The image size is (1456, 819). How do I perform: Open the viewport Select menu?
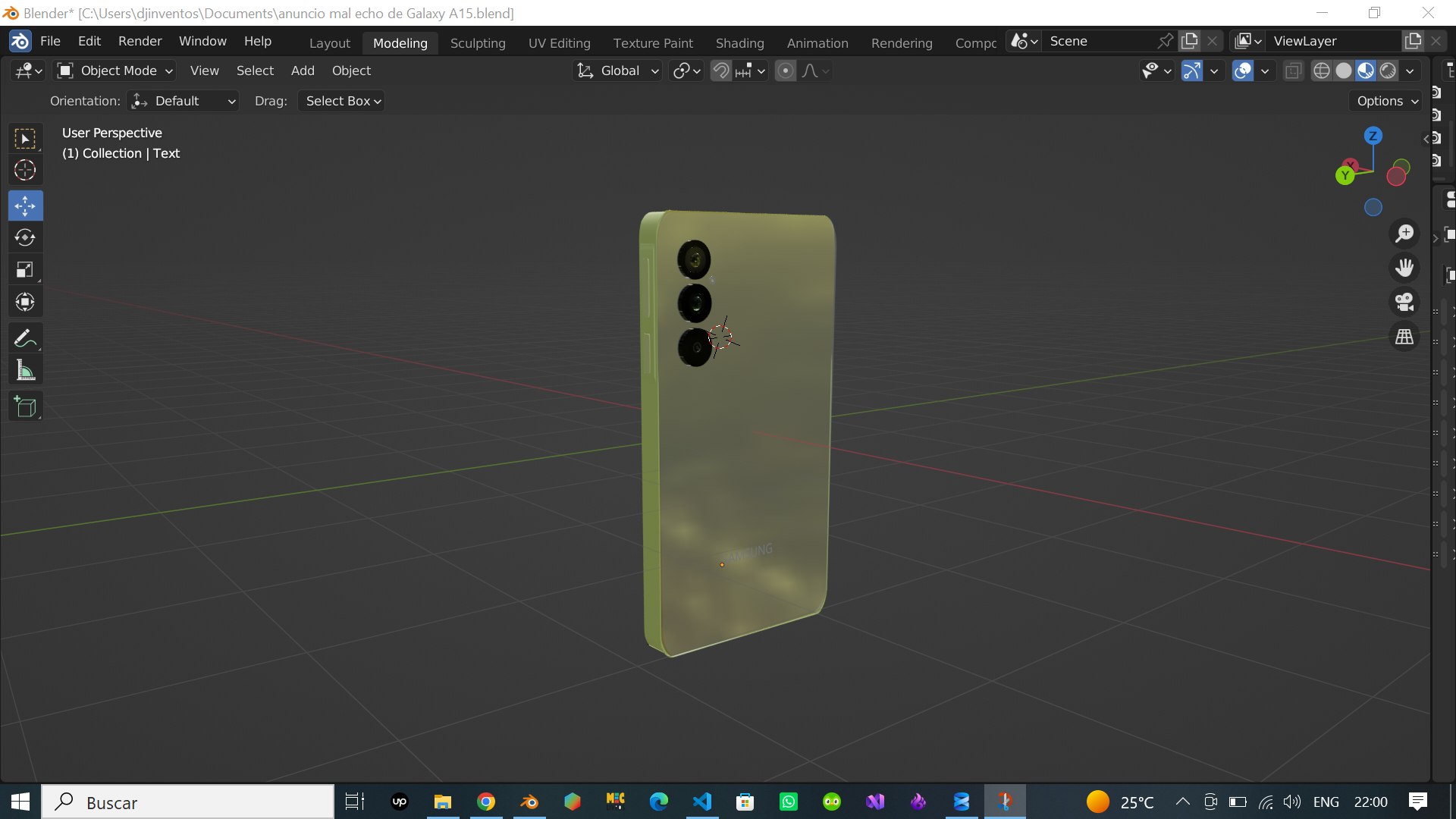tap(255, 71)
